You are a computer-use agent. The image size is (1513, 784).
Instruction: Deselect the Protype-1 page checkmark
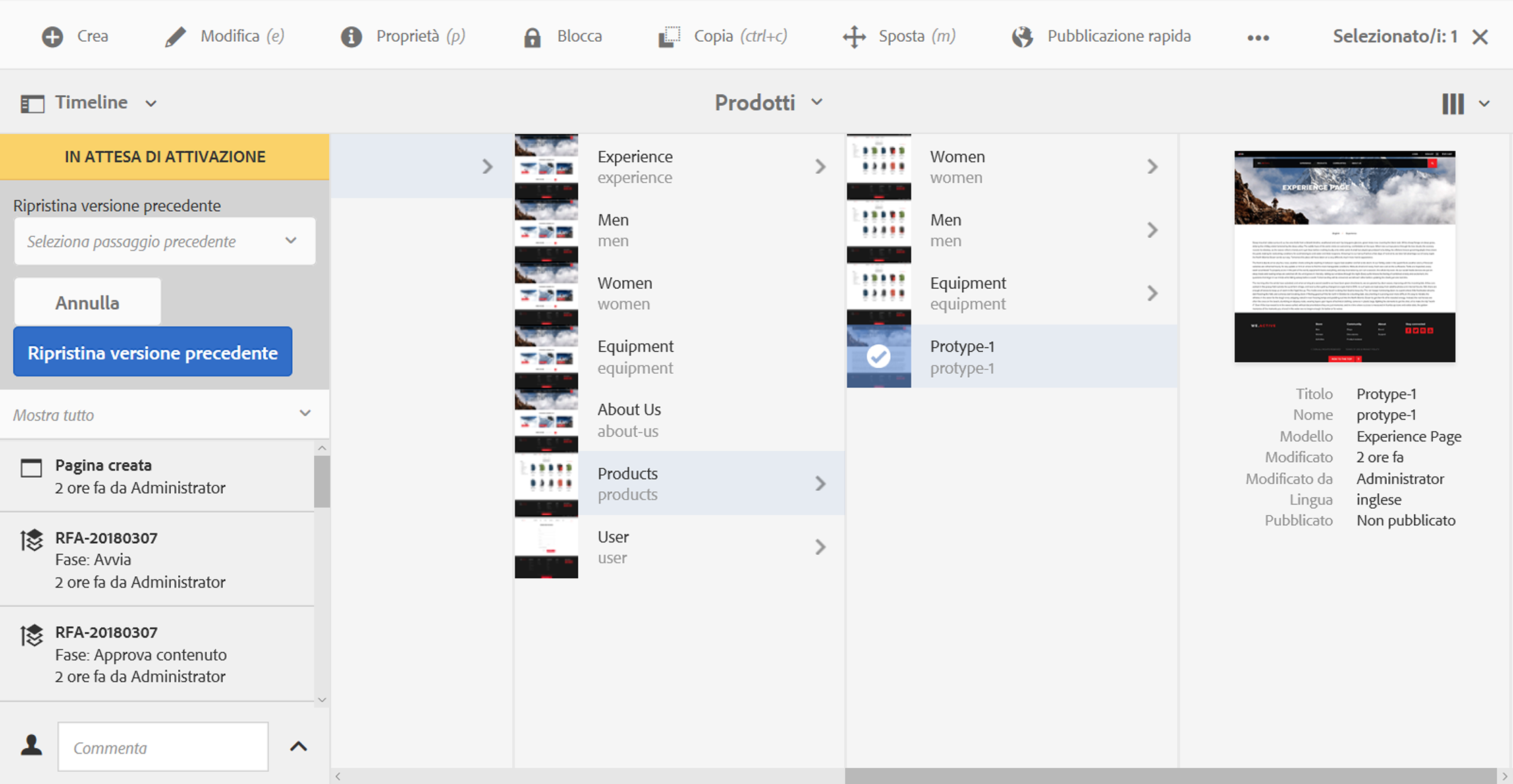[878, 356]
